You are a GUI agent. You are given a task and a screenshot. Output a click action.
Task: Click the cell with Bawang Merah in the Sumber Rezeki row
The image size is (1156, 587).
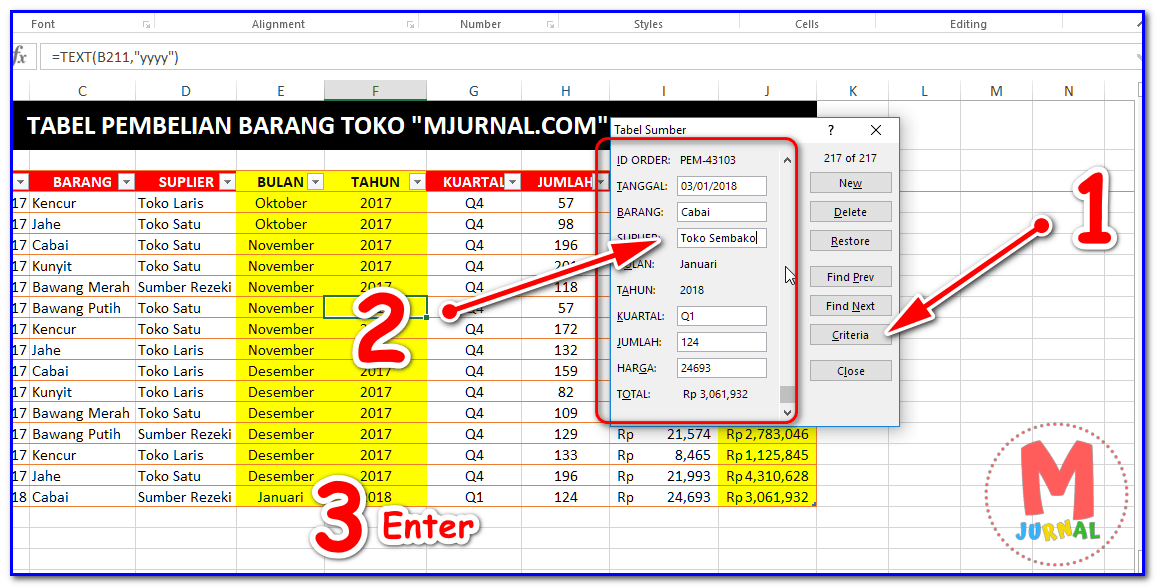82,287
